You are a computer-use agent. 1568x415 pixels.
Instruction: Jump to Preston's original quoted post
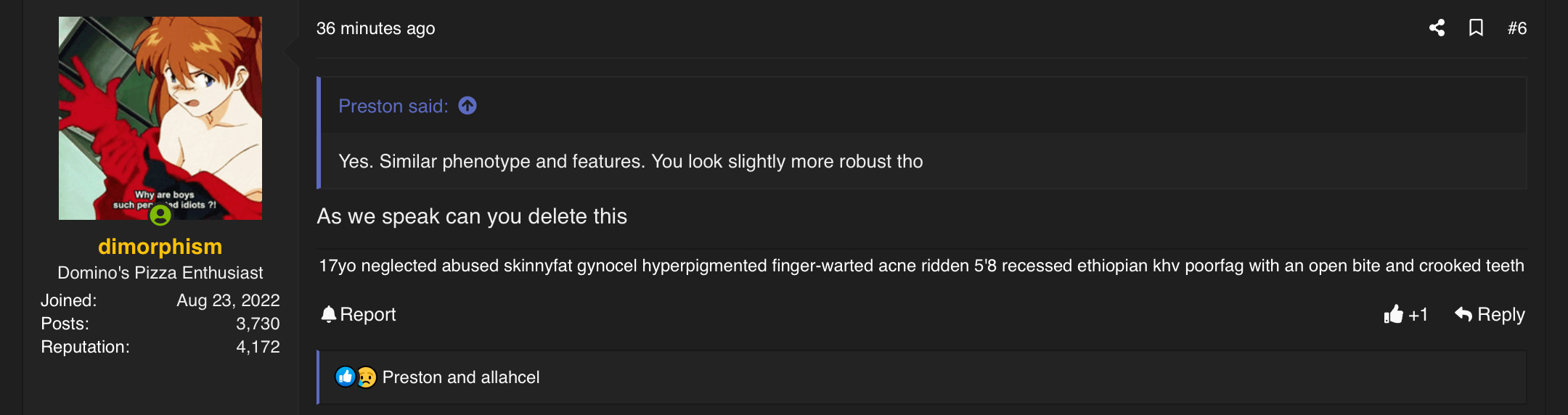tap(467, 106)
